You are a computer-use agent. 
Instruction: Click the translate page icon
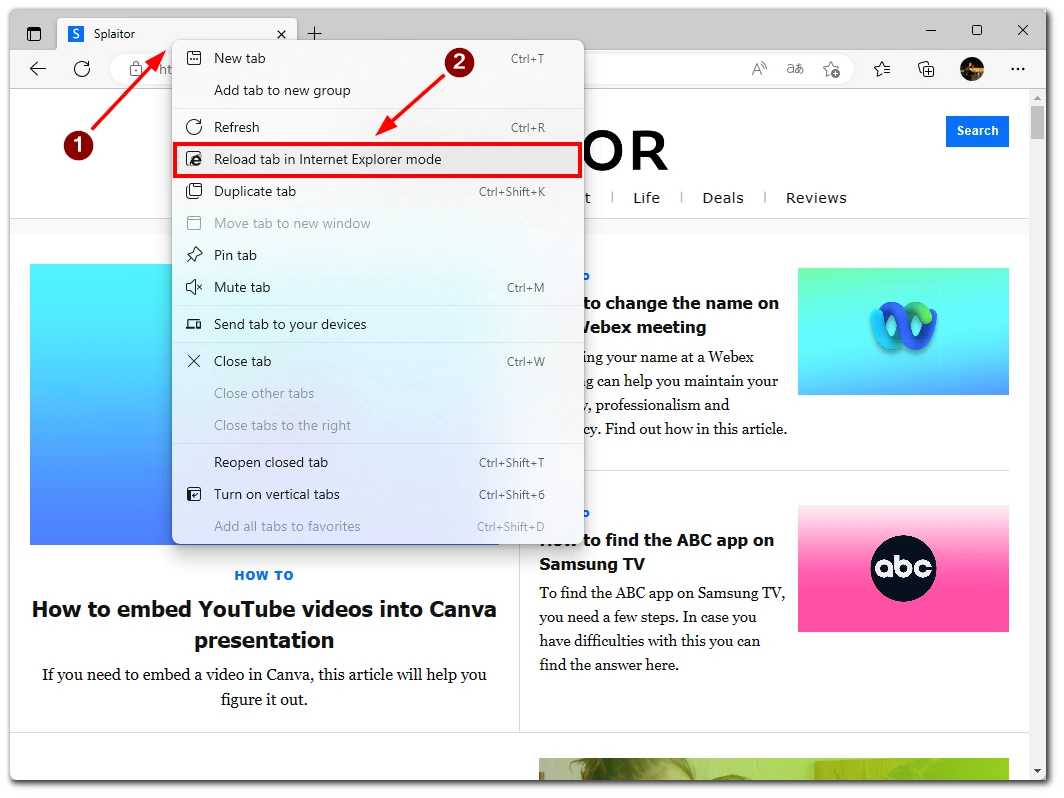pos(795,69)
